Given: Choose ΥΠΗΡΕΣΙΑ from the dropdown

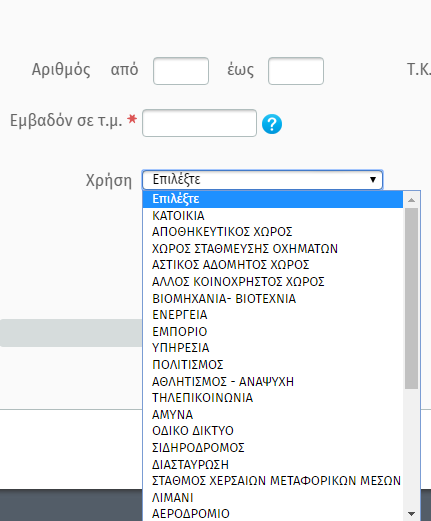Looking at the screenshot, I should pos(273,348).
